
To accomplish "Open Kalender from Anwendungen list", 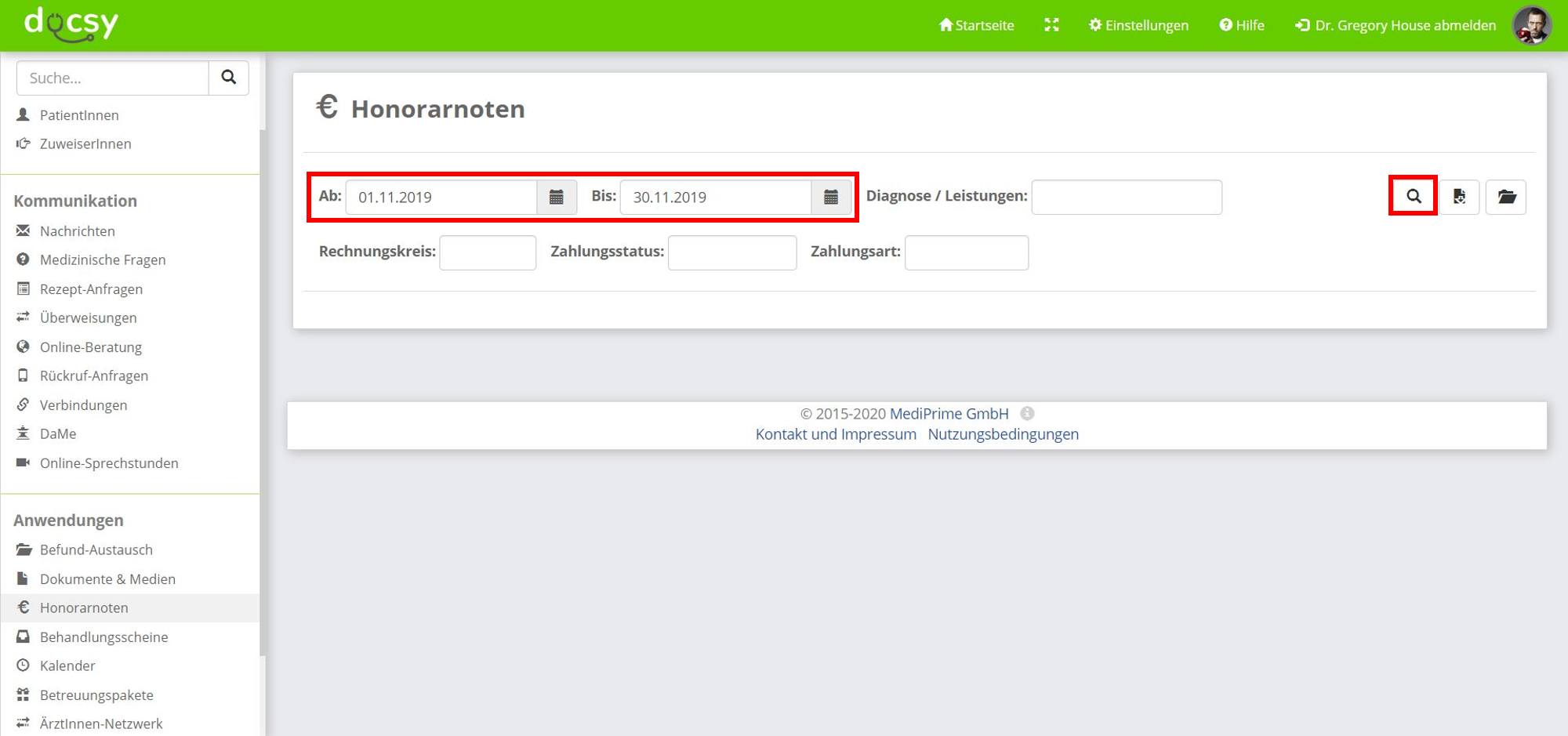I will tap(67, 665).
